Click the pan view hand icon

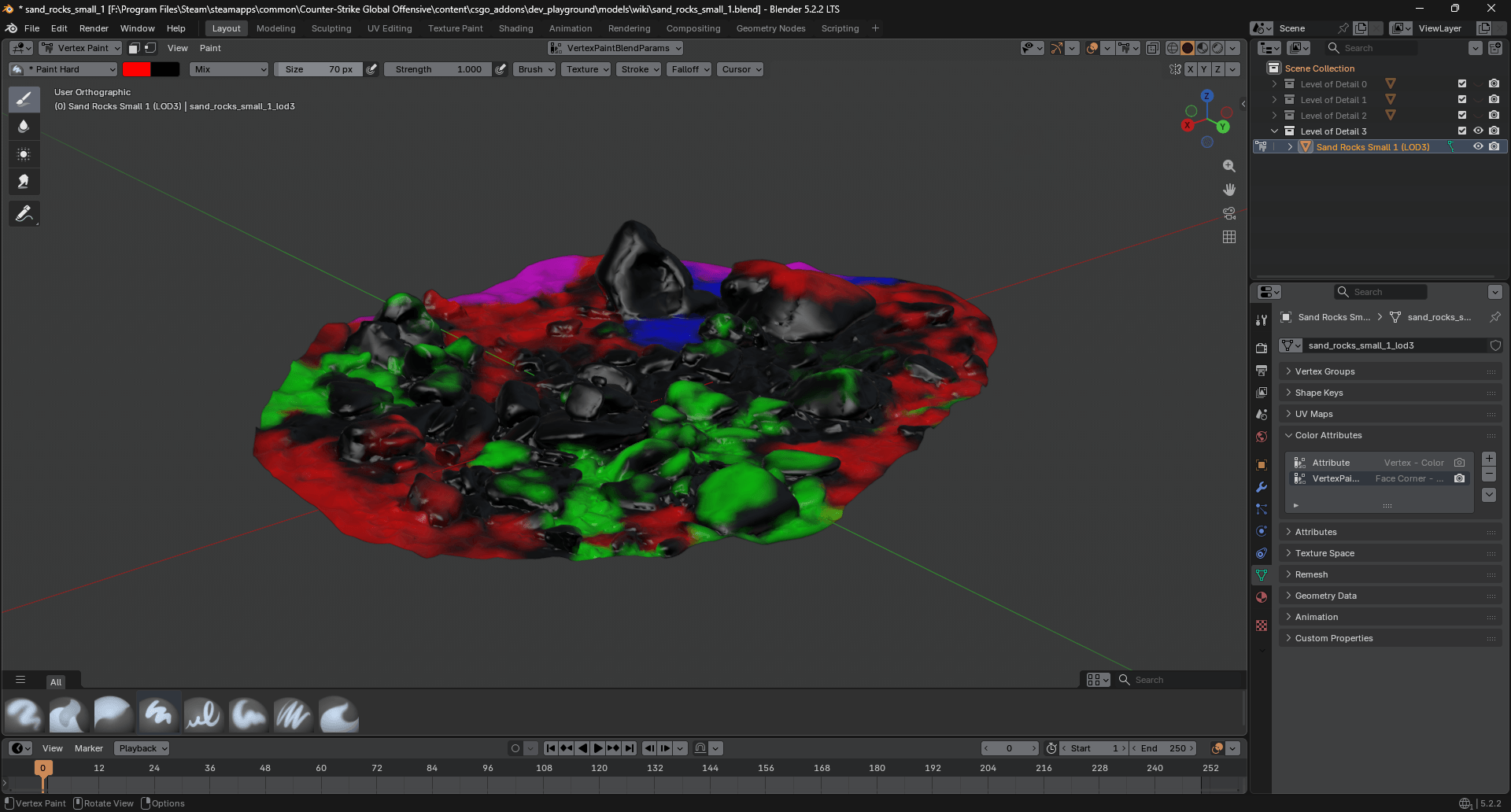click(x=1229, y=190)
